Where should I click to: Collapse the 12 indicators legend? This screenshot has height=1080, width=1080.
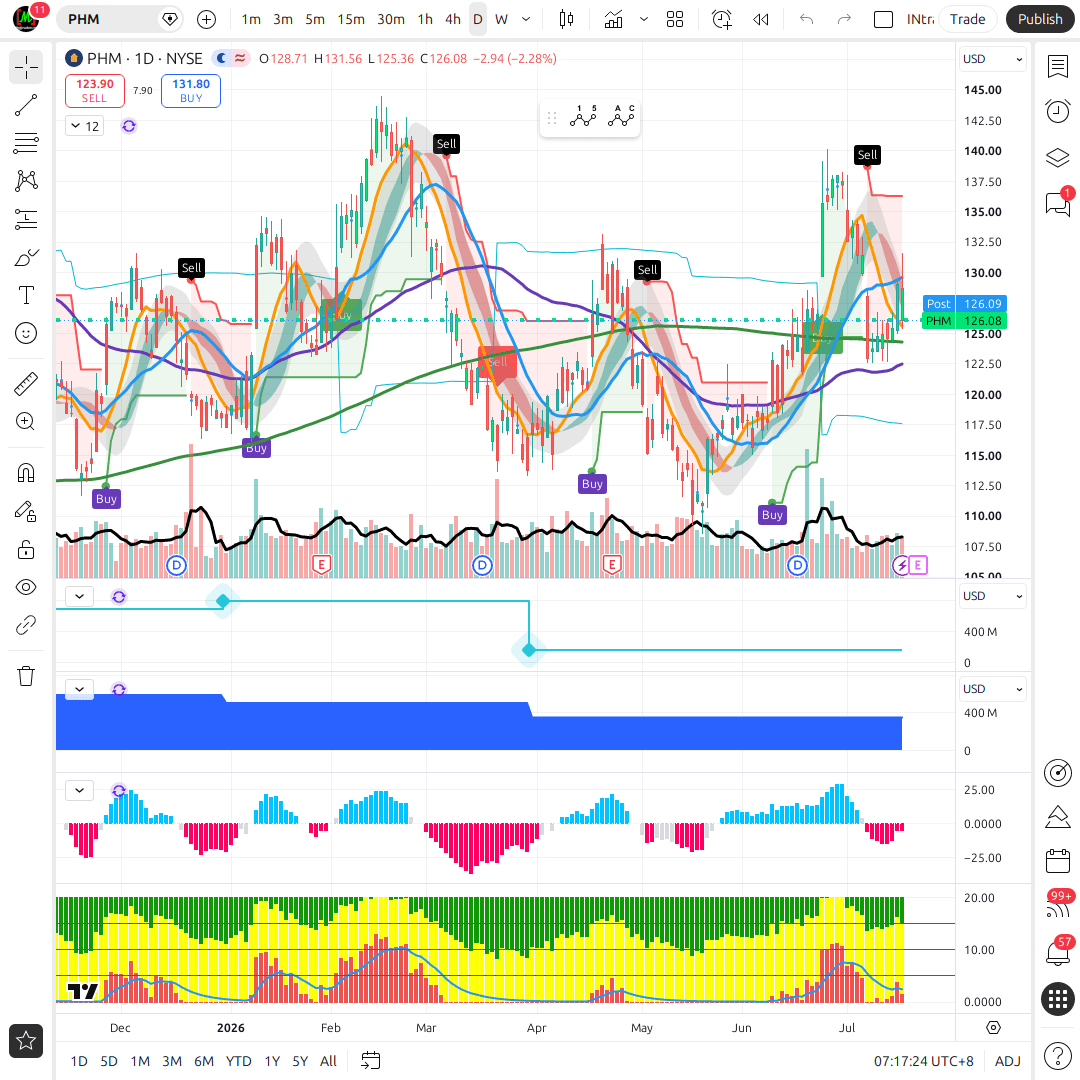pos(85,126)
